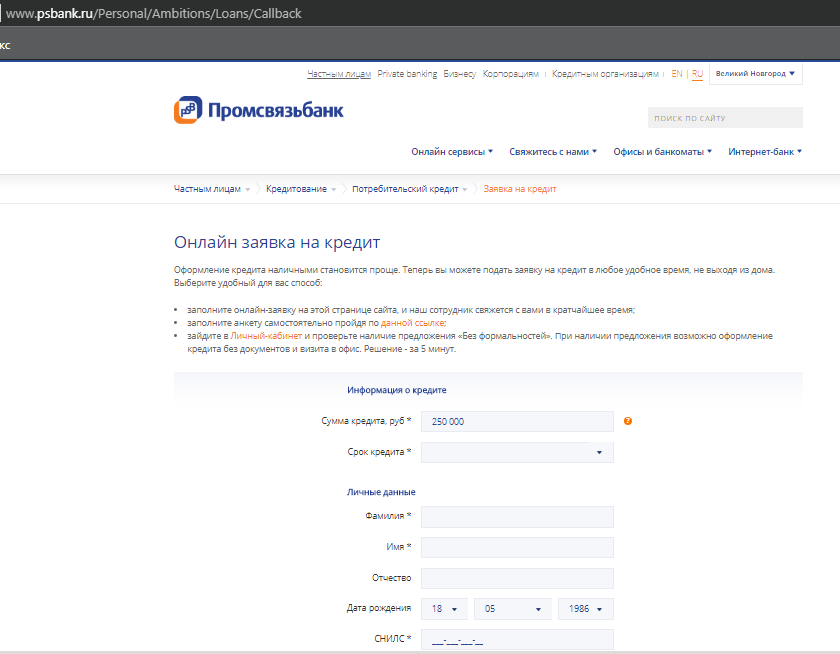Click the СНИЛС input field

[517, 640]
